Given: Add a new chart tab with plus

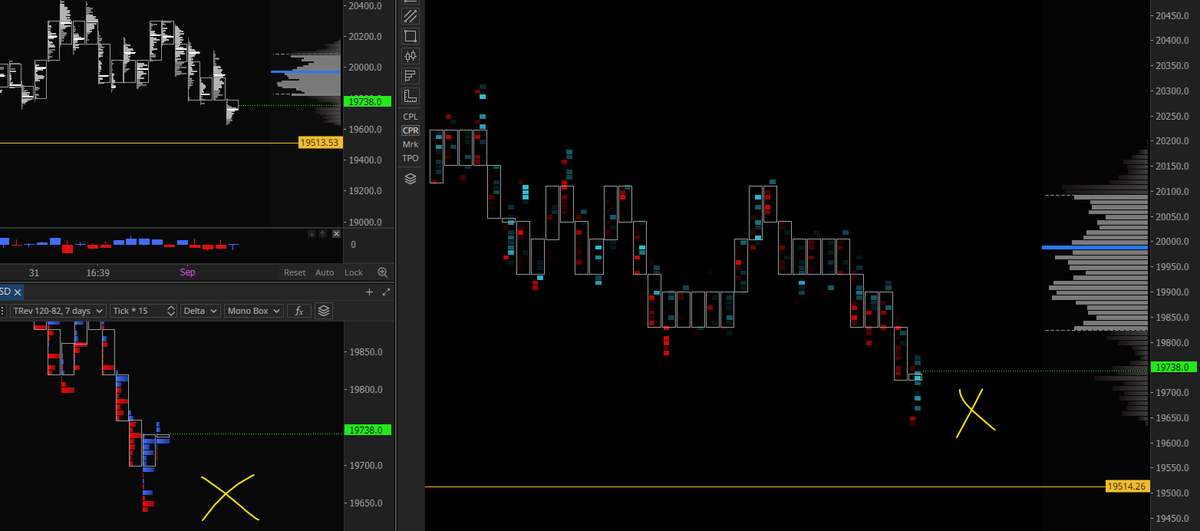Looking at the screenshot, I should click(369, 292).
